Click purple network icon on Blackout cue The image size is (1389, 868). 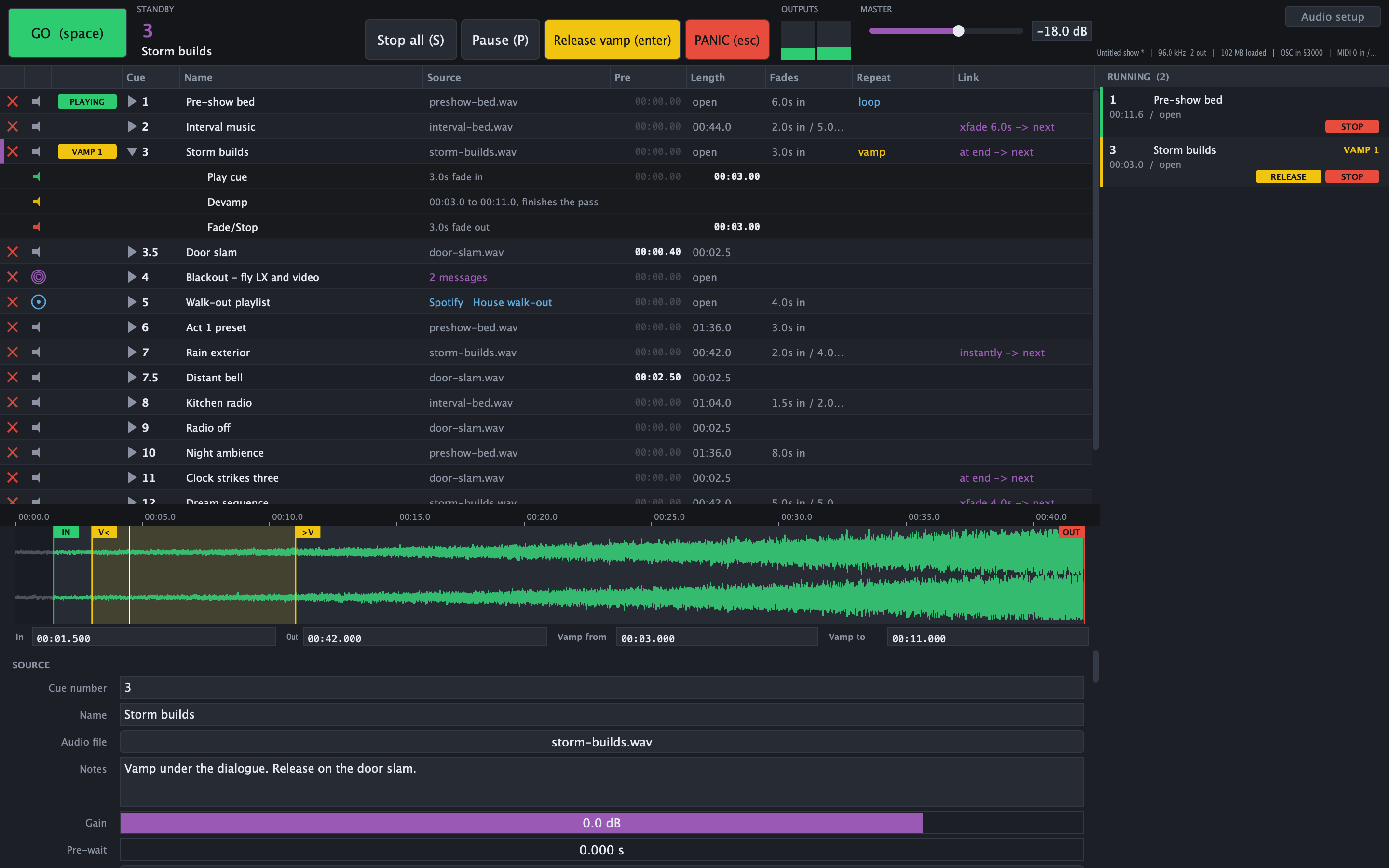coord(39,277)
